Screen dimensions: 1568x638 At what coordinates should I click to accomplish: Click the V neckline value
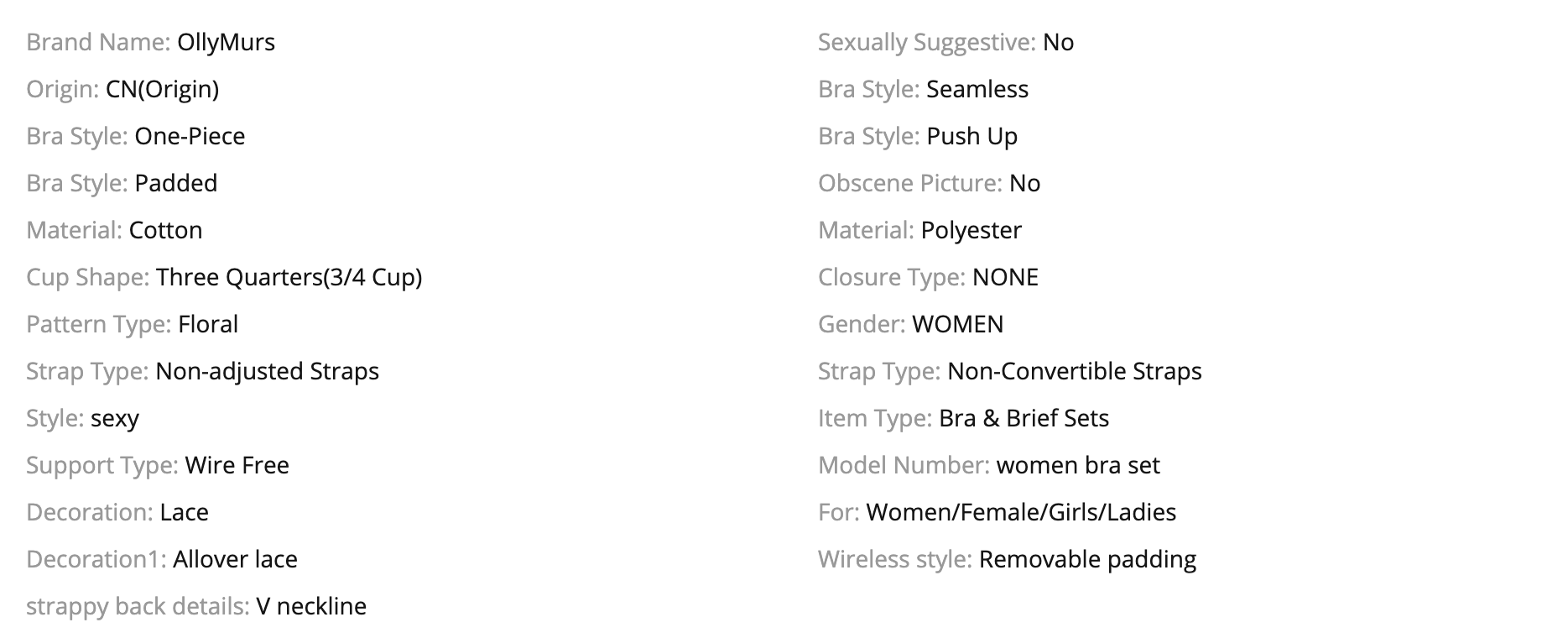tap(311, 606)
